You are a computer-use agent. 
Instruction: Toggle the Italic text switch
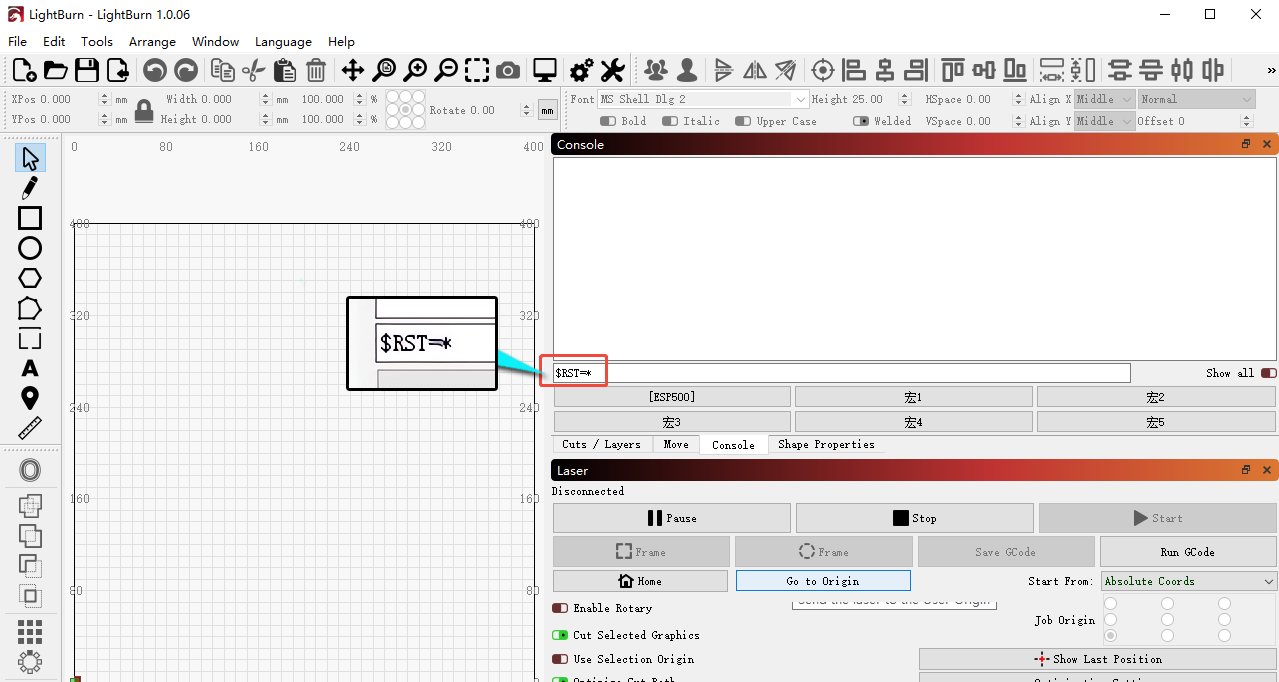669,121
